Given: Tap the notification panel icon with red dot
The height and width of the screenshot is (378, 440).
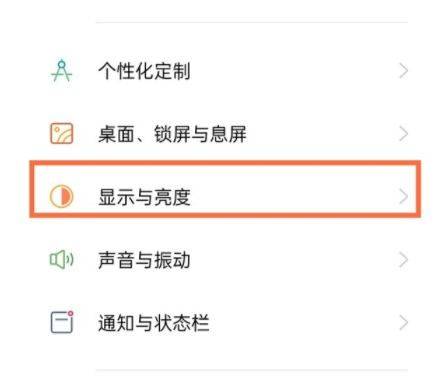Looking at the screenshot, I should click(x=62, y=322).
